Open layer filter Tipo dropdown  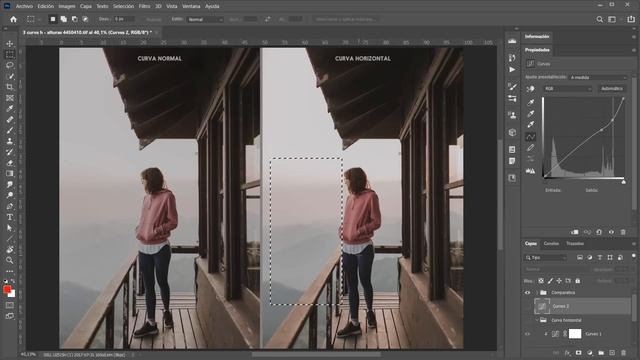tap(546, 258)
